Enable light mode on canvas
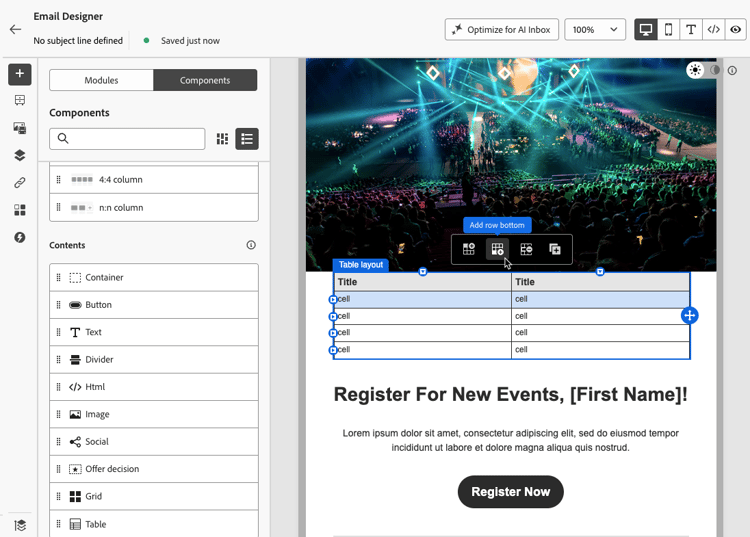The image size is (750, 537). 695,70
